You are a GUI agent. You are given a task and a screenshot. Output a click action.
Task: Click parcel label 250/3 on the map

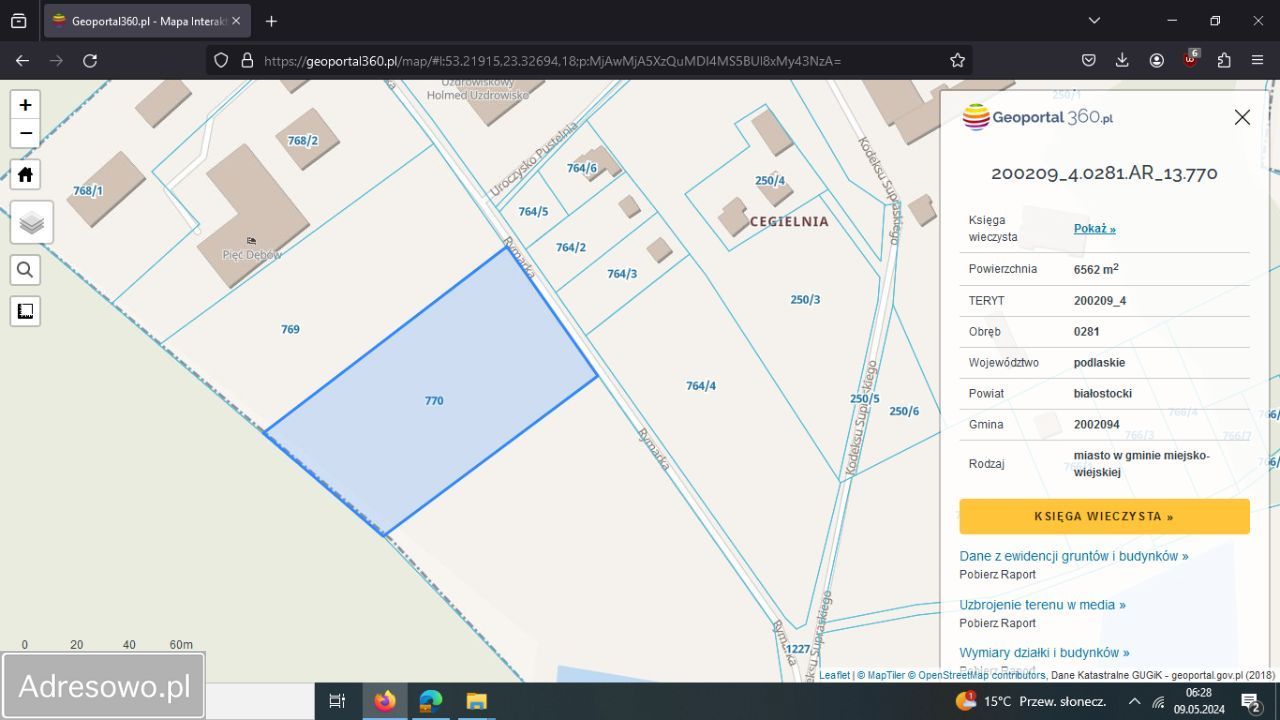pyautogui.click(x=805, y=299)
